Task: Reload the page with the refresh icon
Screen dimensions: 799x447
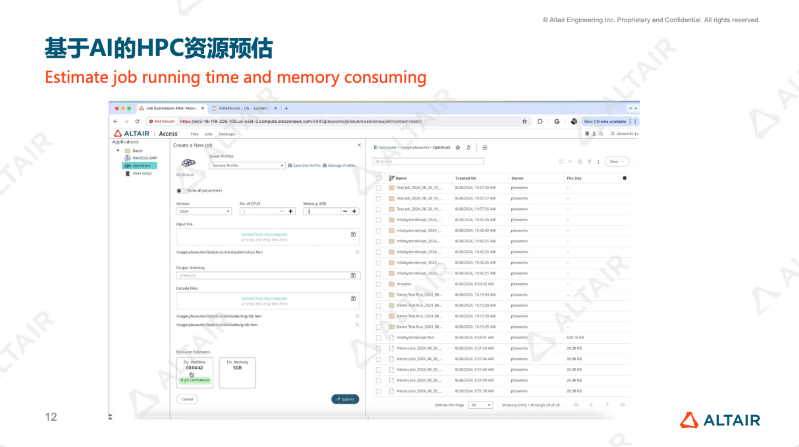Action: coord(137,121)
